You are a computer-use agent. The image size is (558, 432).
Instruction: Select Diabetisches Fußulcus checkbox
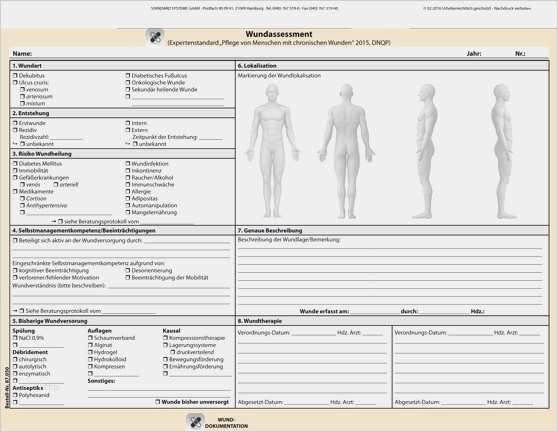coord(128,76)
